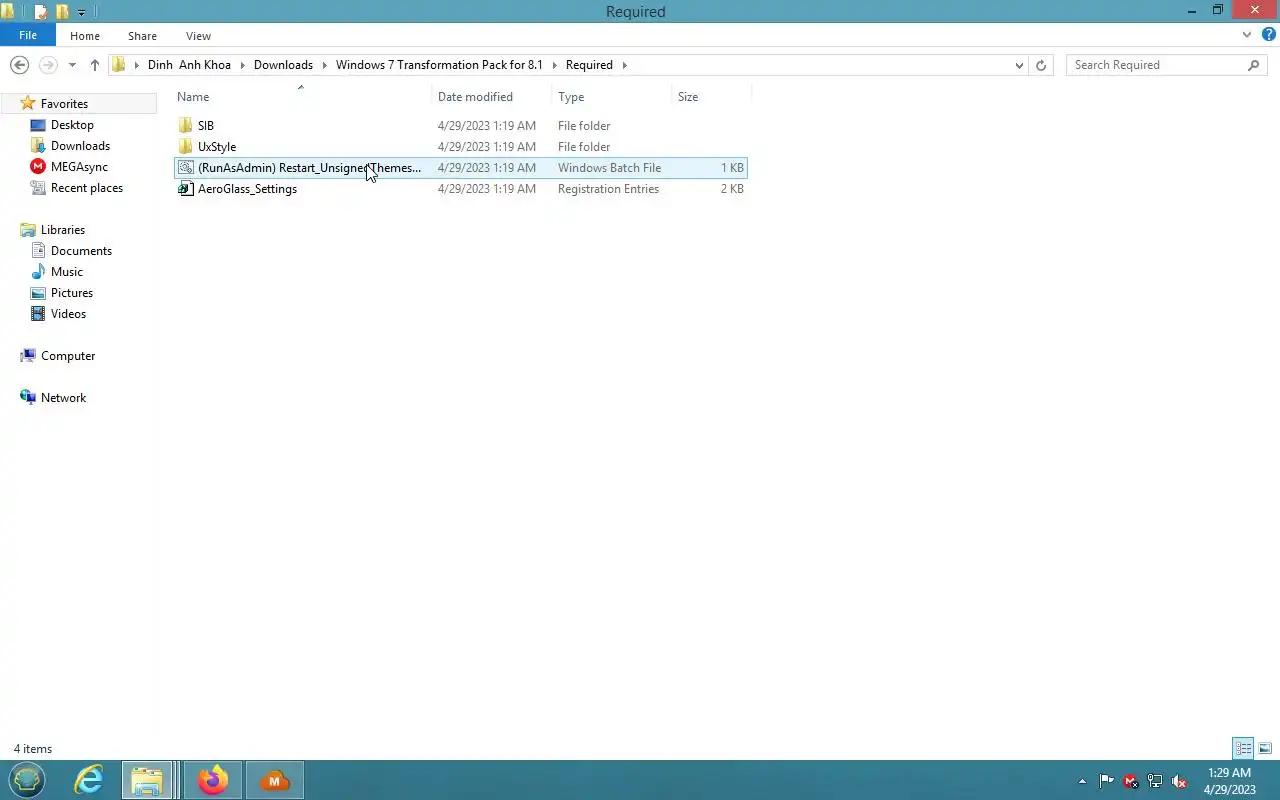Screen dimensions: 1280x800
Task: Expand breadcrumb arrow after Dinh Anh Khoa
Action: 243,65
